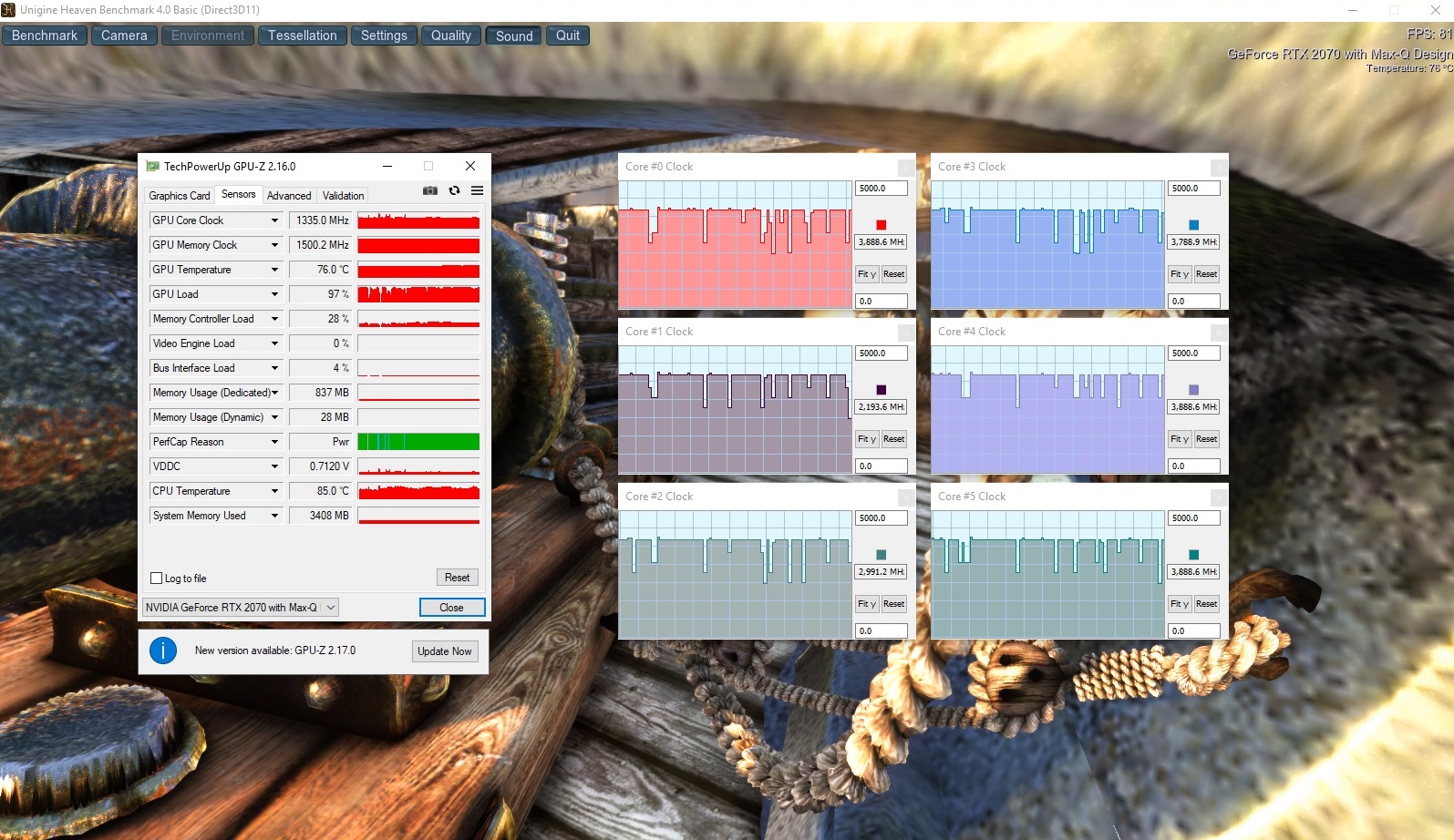Expand the VDDC sensor dropdown

(x=274, y=466)
